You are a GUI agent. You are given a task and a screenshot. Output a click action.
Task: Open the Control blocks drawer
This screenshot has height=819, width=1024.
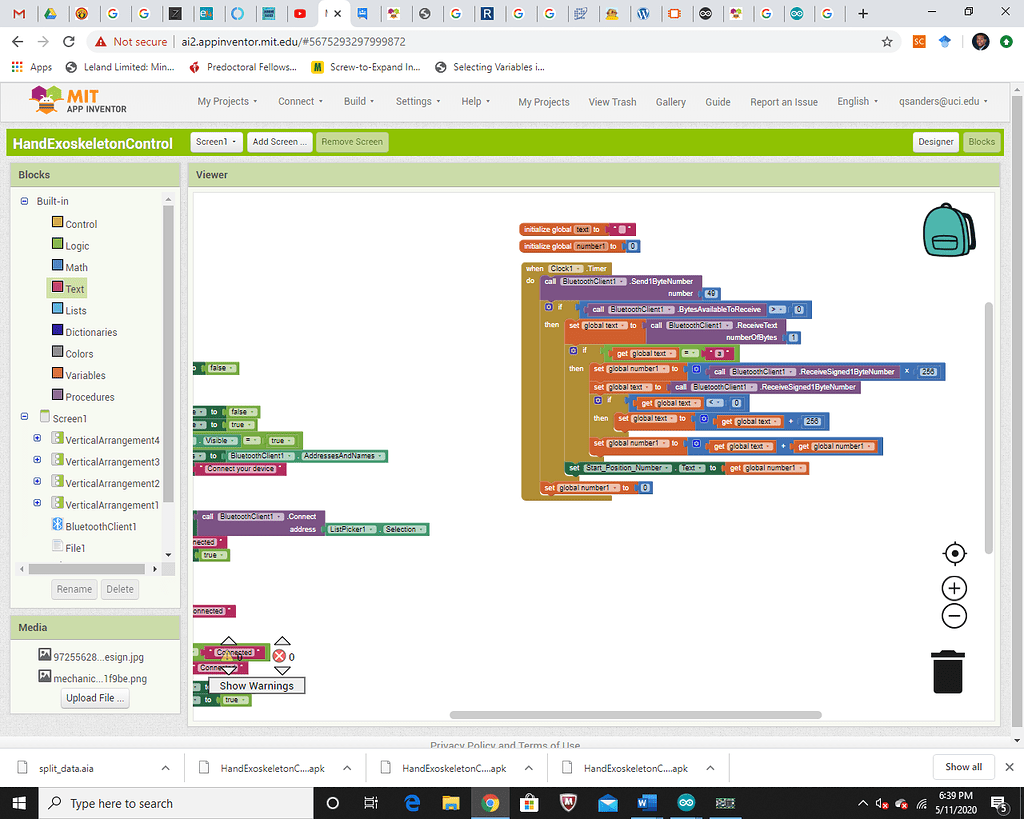(80, 223)
